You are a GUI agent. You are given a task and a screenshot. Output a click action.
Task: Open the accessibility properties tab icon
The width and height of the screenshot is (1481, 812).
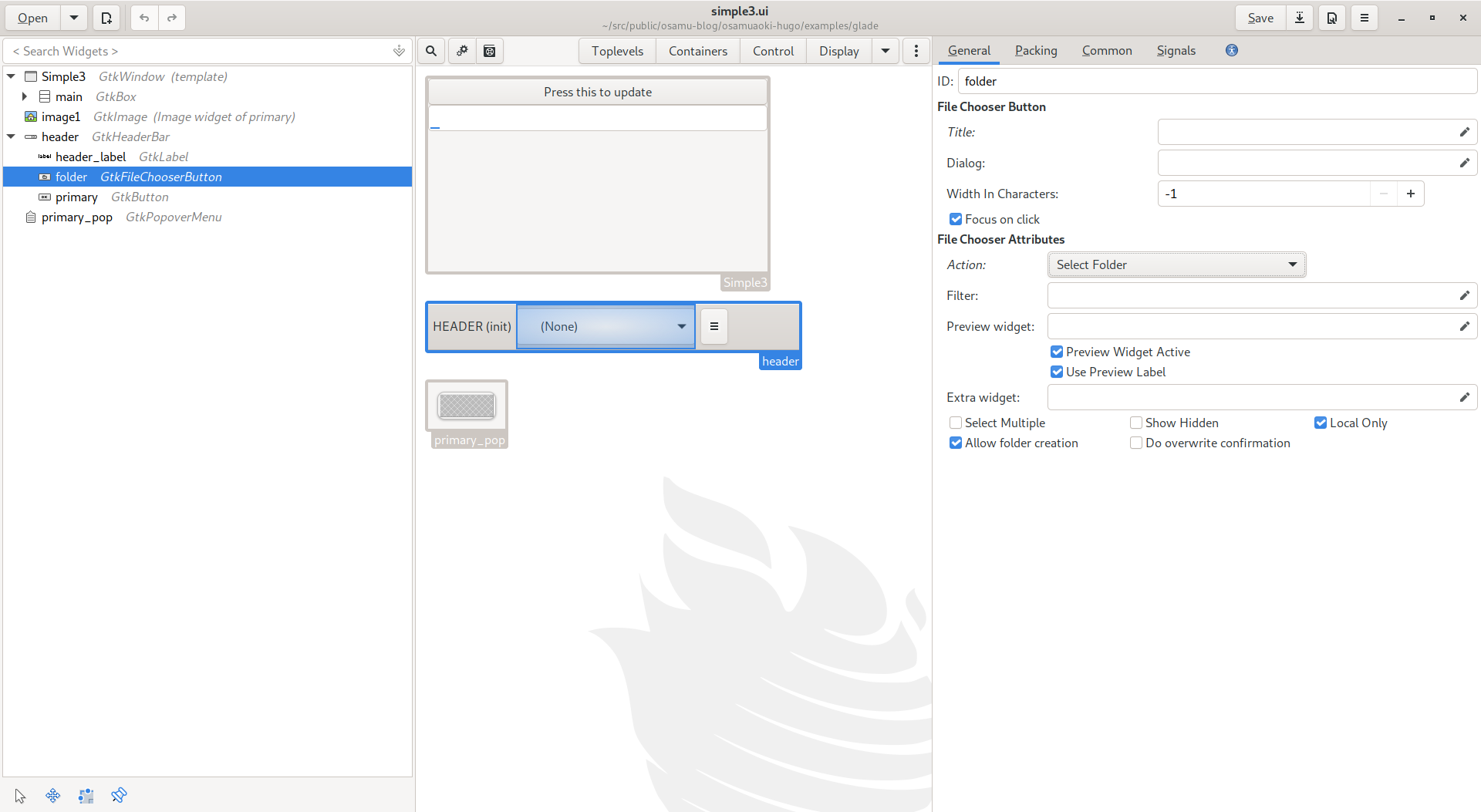pos(1232,50)
